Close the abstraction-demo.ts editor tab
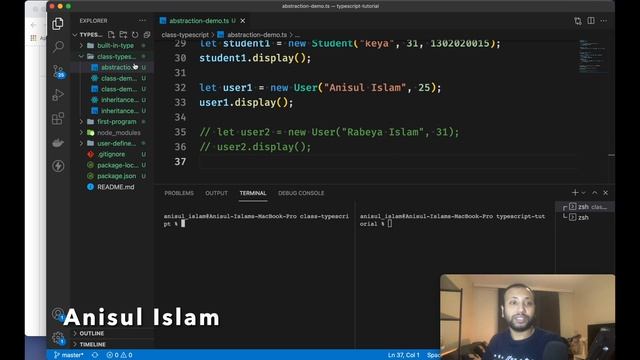 pos(243,21)
